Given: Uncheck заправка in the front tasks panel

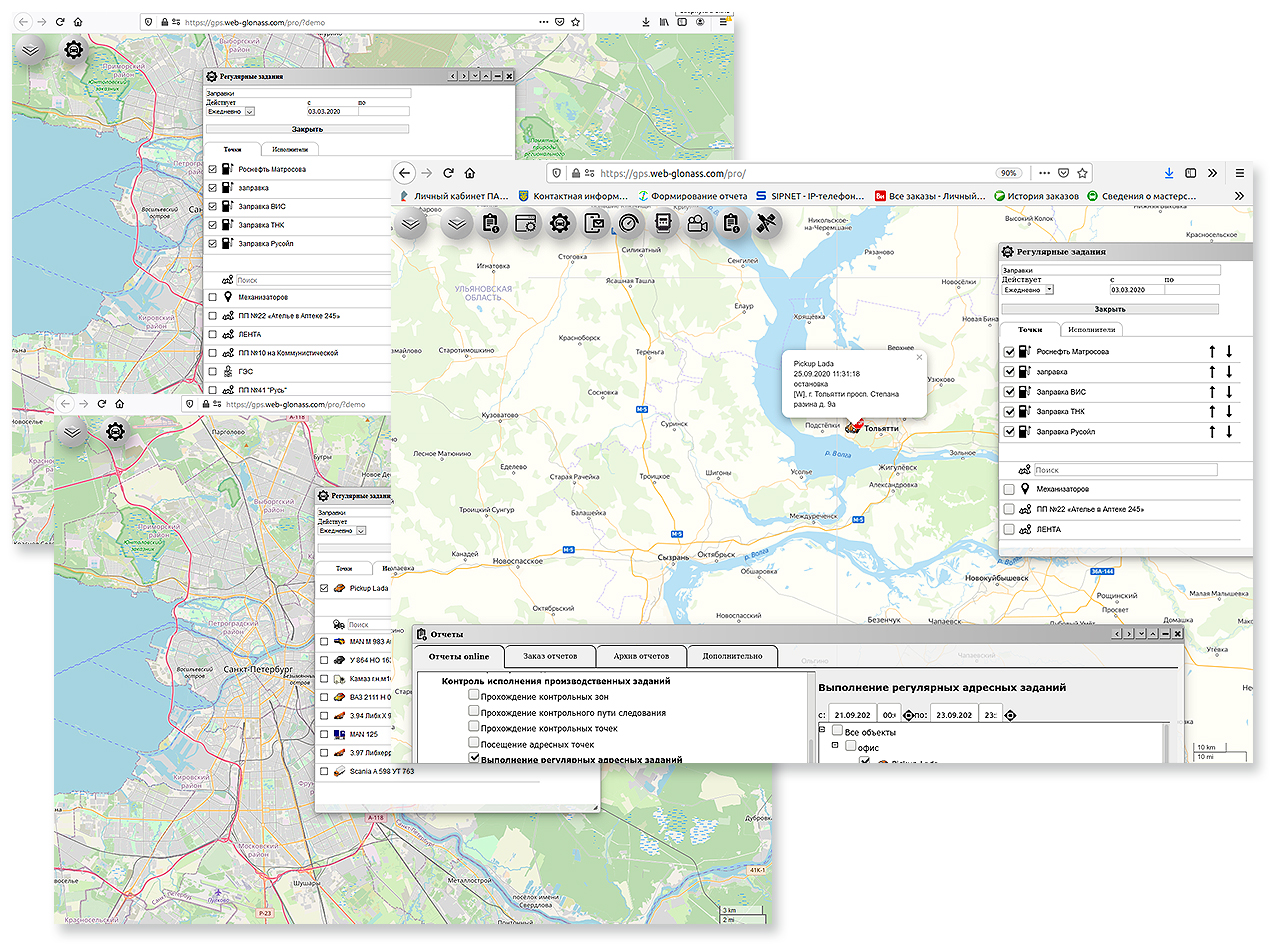Looking at the screenshot, I should click(x=1009, y=372).
